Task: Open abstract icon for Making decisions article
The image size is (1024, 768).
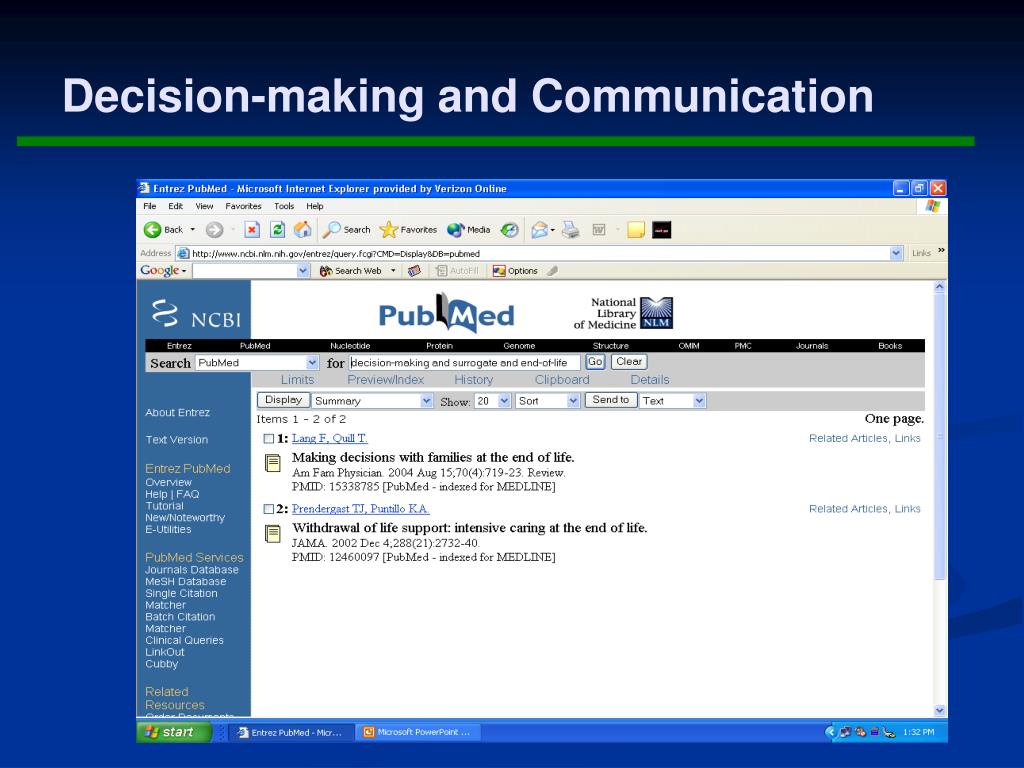Action: point(273,463)
